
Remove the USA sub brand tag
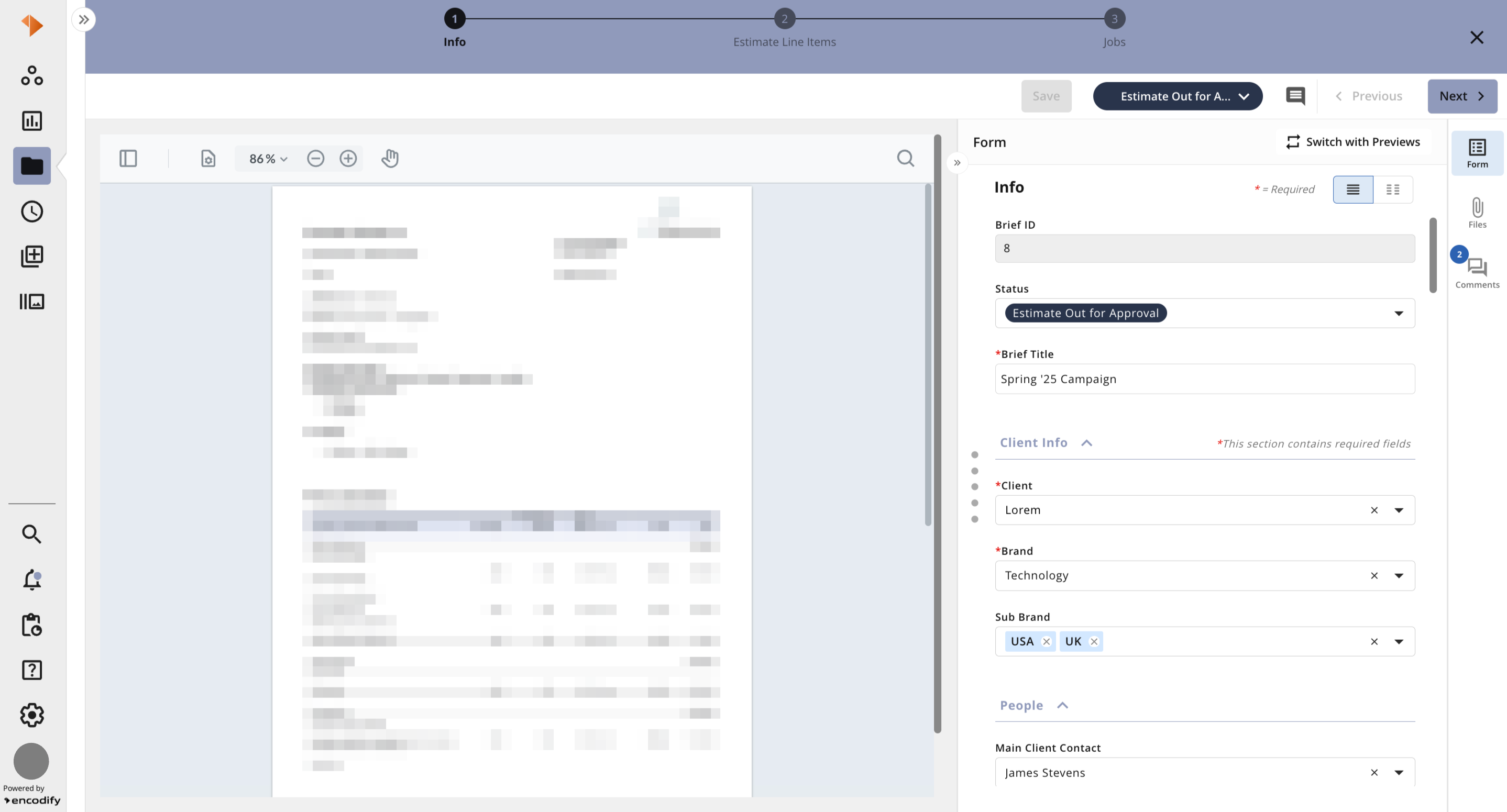1046,642
